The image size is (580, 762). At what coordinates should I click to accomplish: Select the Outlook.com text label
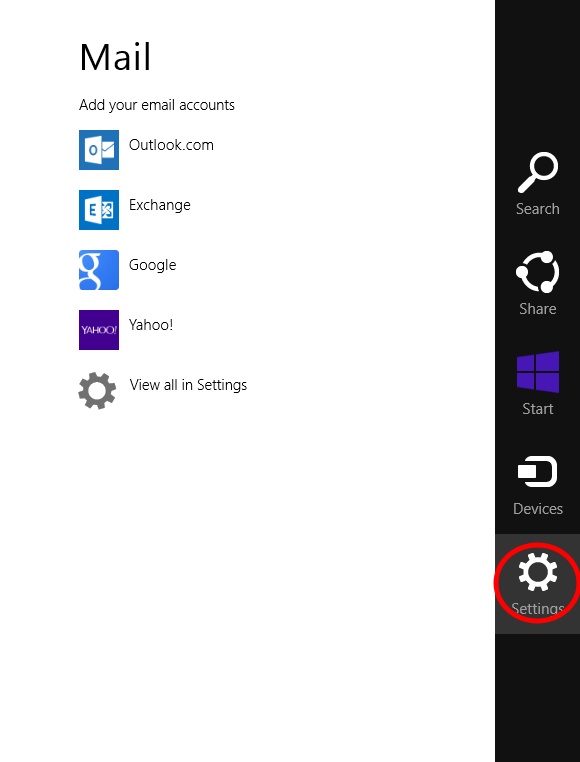tap(171, 145)
